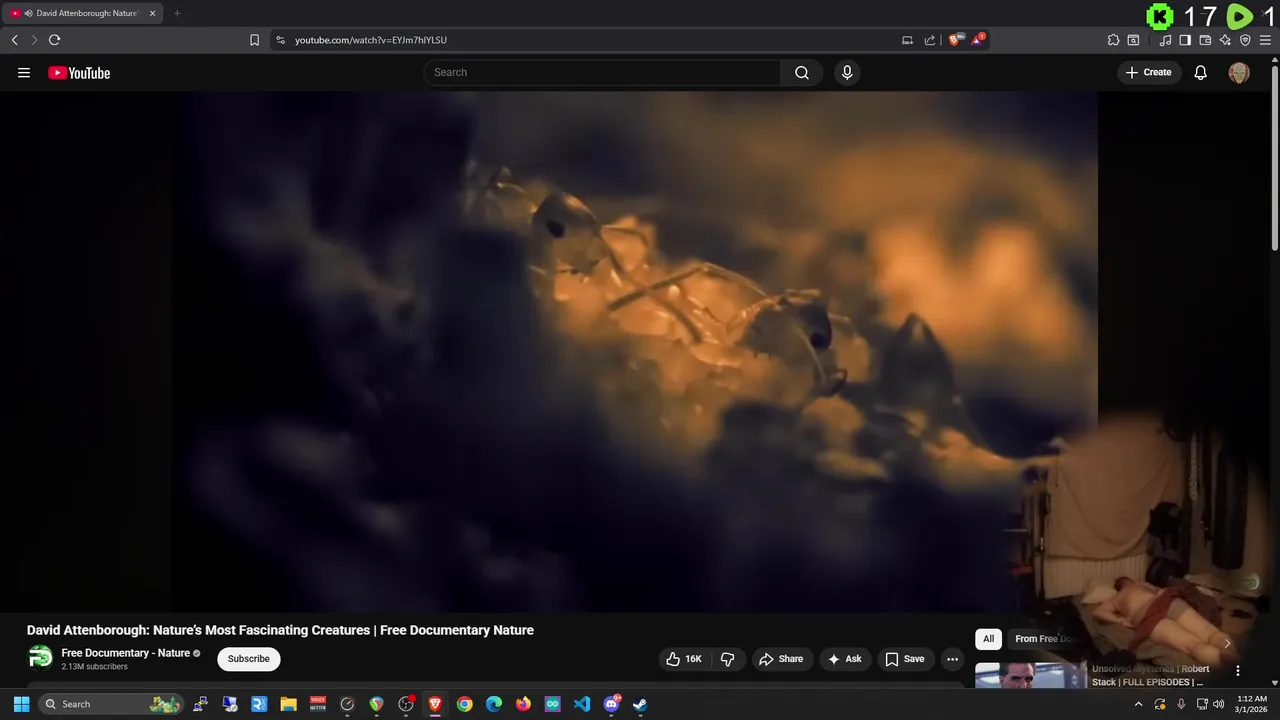Click the YouTube search input field
1280x720 pixels.
[603, 72]
